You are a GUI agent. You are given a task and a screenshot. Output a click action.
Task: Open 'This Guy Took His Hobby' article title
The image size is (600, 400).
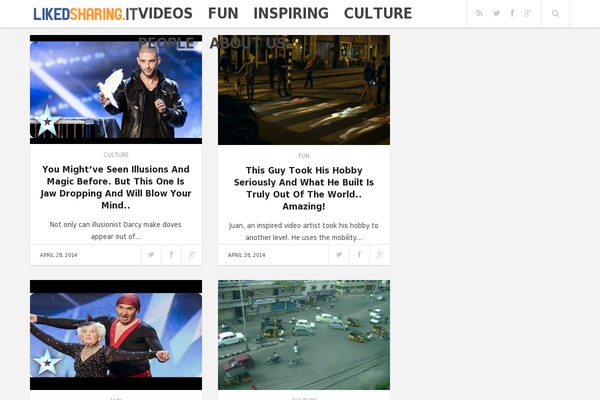click(x=304, y=188)
